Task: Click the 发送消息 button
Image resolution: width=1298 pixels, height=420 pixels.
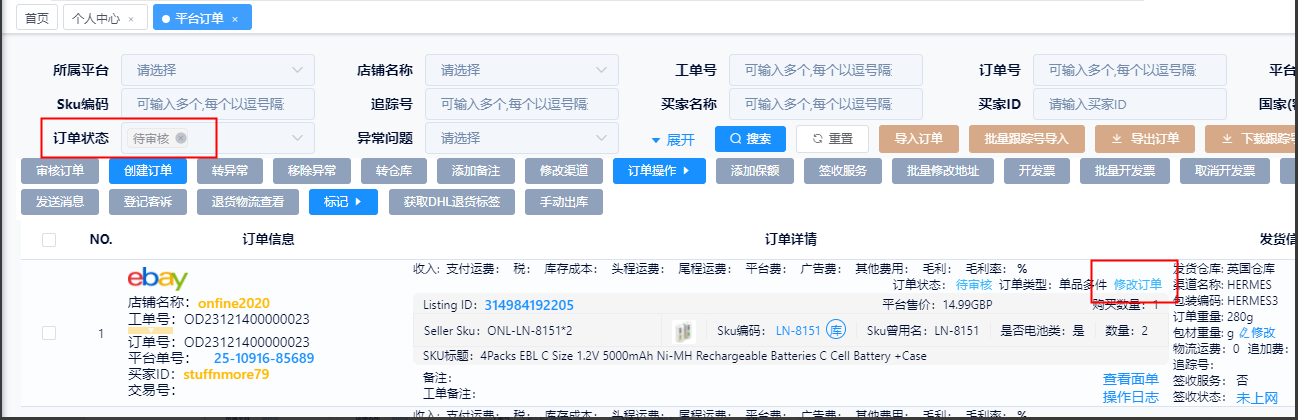Action: coord(60,202)
